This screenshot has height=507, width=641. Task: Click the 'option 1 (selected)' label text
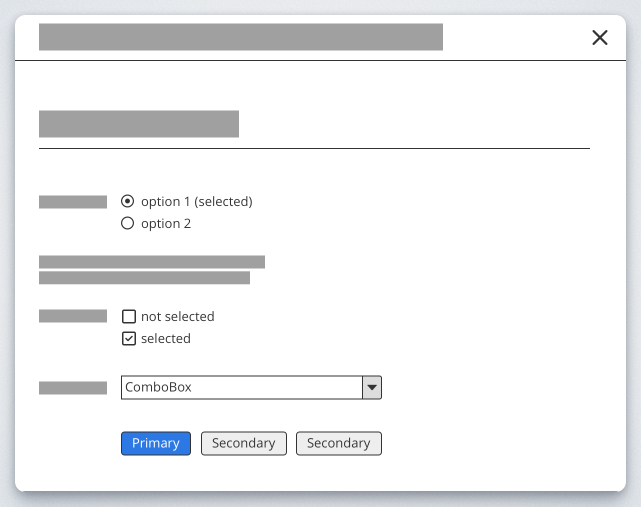pyautogui.click(x=196, y=201)
